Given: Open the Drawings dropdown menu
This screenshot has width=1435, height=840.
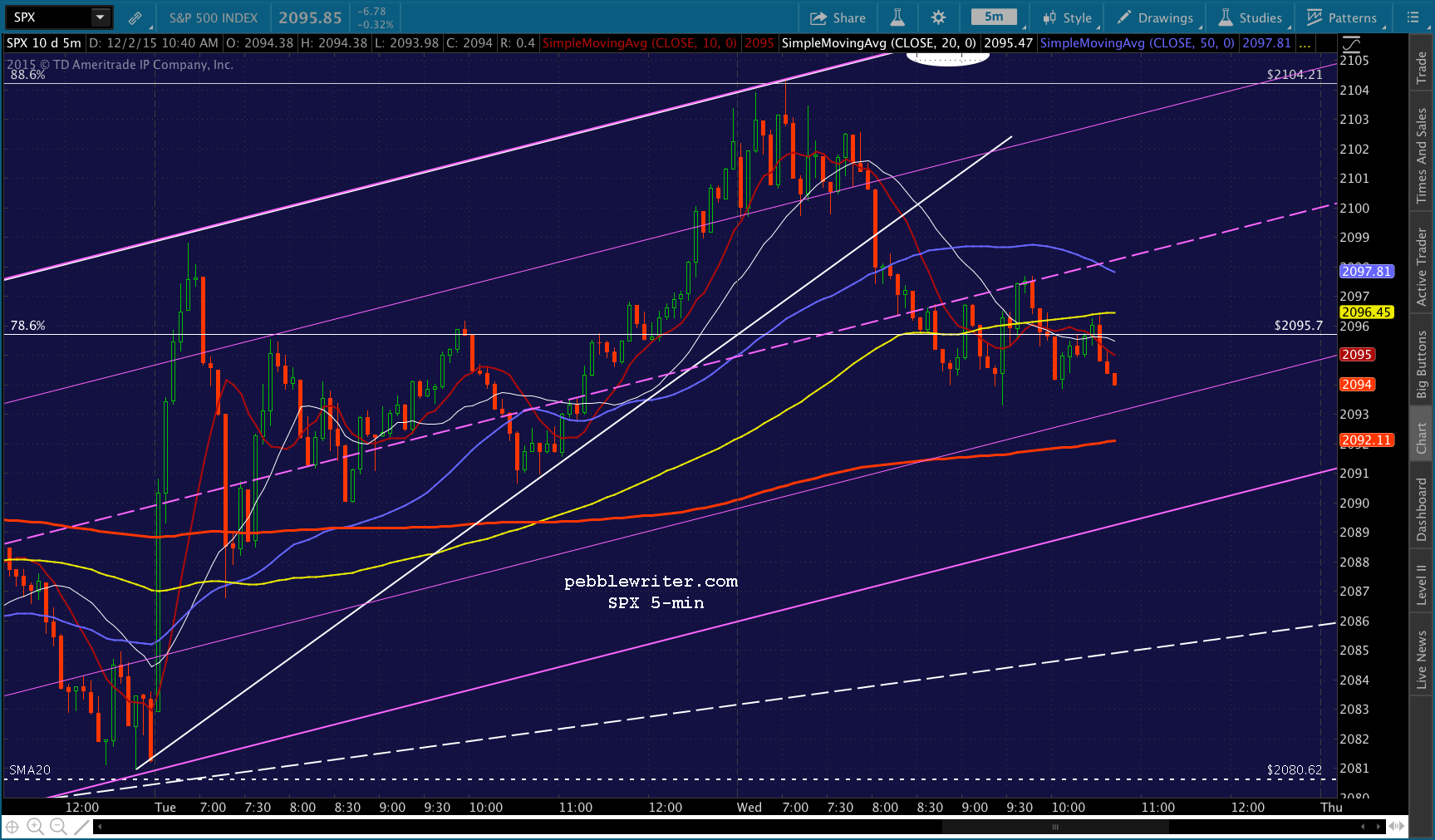Looking at the screenshot, I should [1155, 17].
